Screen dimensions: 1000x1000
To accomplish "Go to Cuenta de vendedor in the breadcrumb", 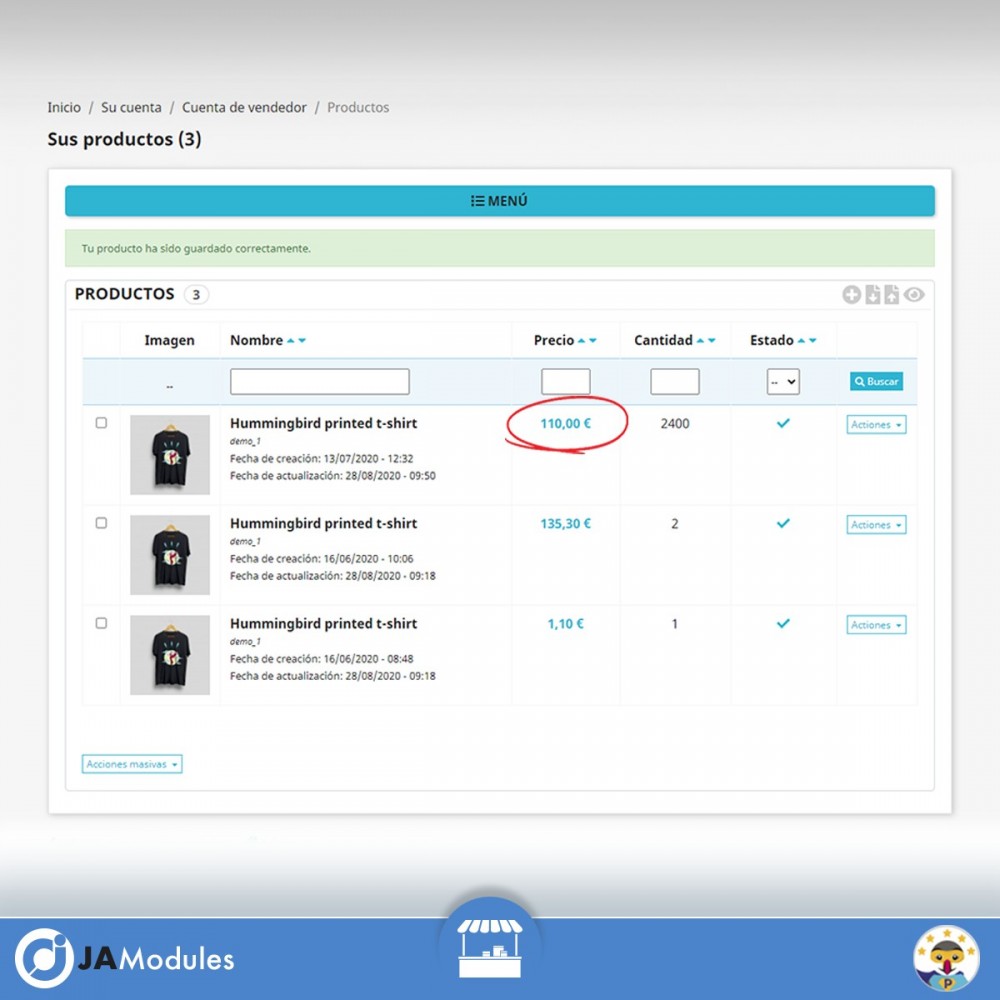I will click(244, 107).
